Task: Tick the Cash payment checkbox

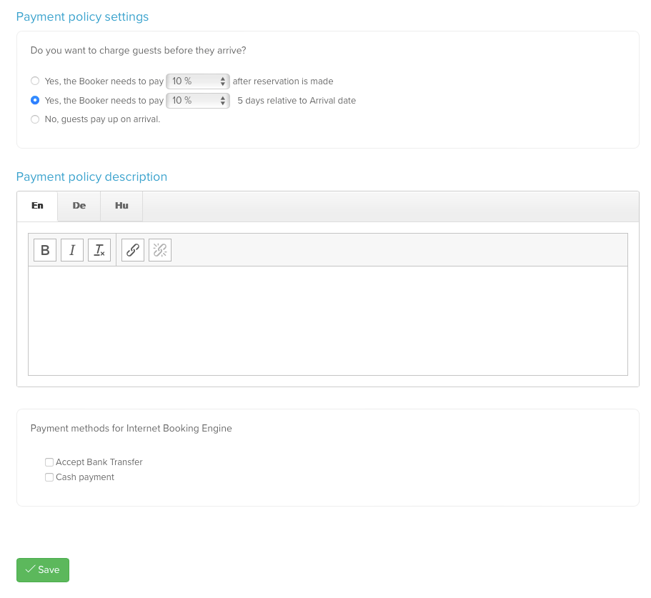Action: click(49, 477)
